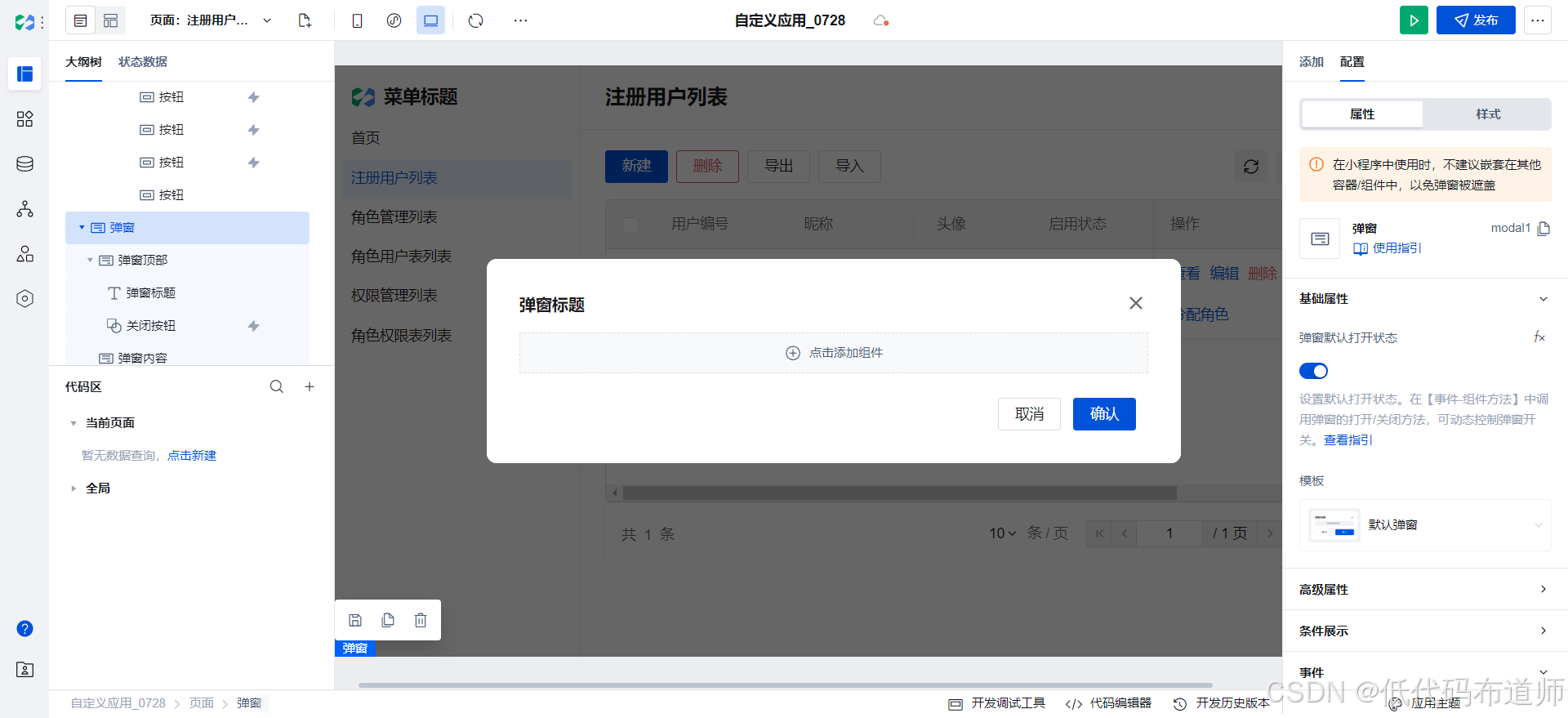This screenshot has width=1568, height=718.
Task: Open the hexagon settings icon in sidebar
Action: coord(24,299)
